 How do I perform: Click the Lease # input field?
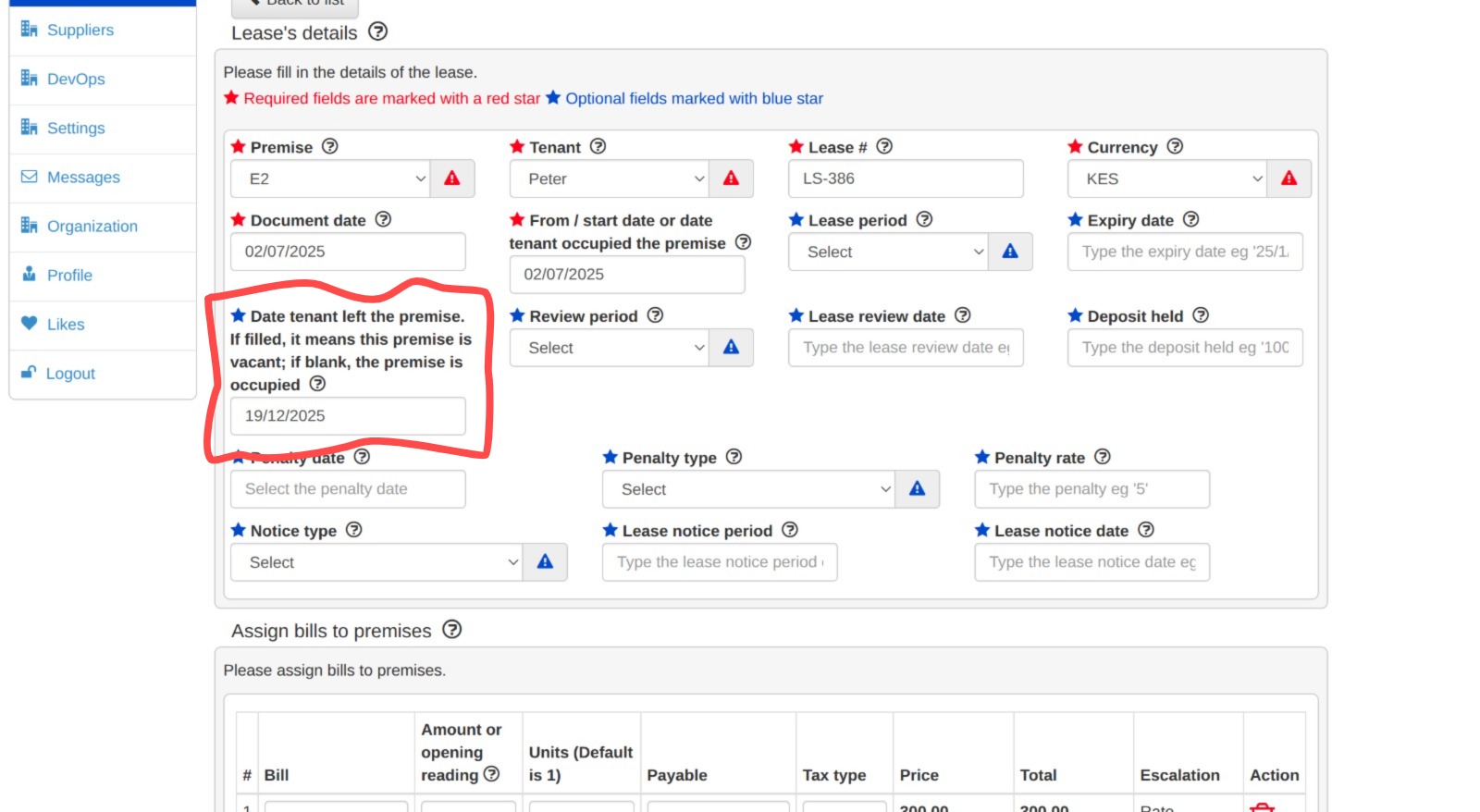click(906, 178)
